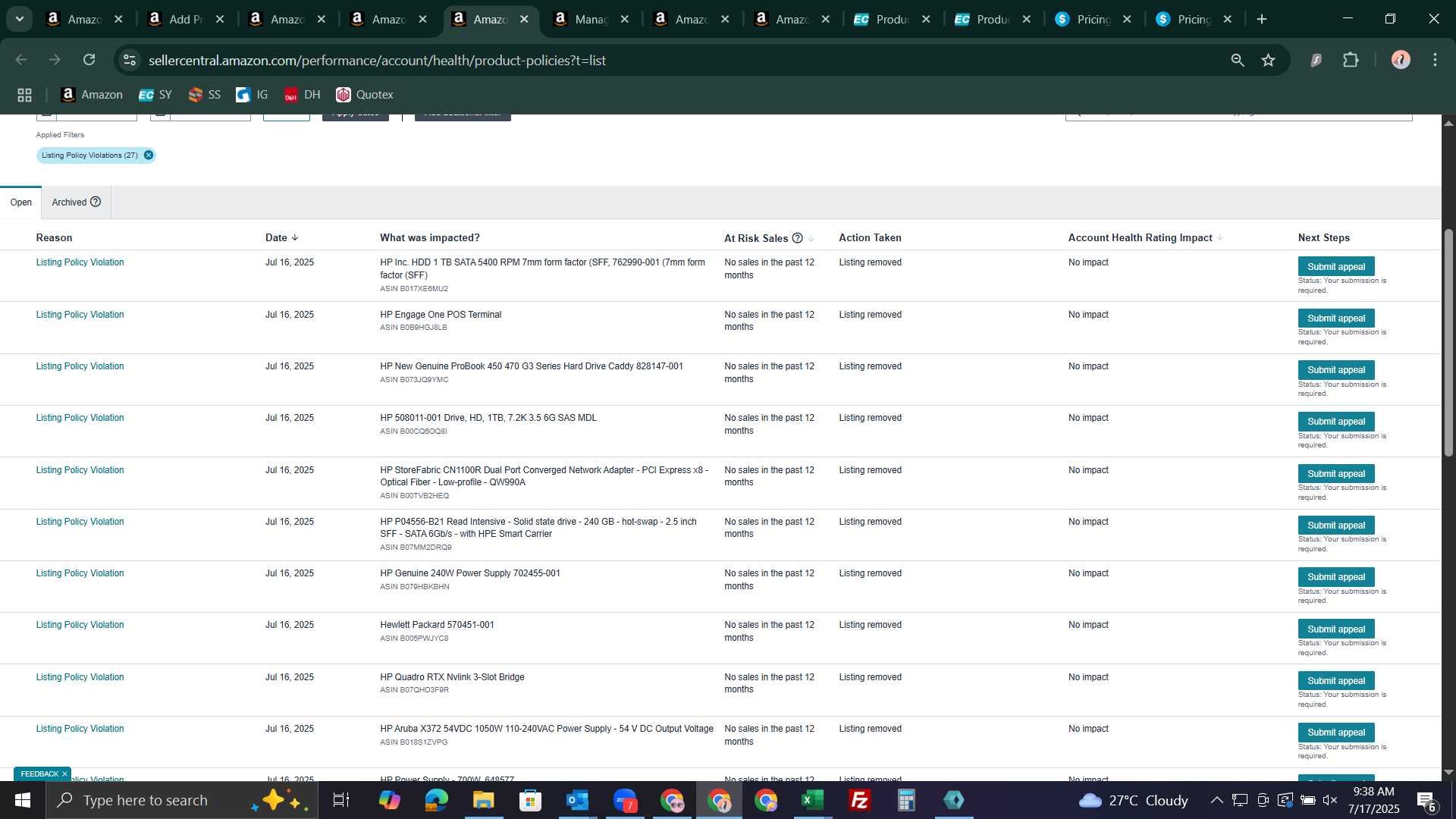Screen dimensions: 1456x819
Task: Click the taskbar search box
Action: [x=182, y=800]
